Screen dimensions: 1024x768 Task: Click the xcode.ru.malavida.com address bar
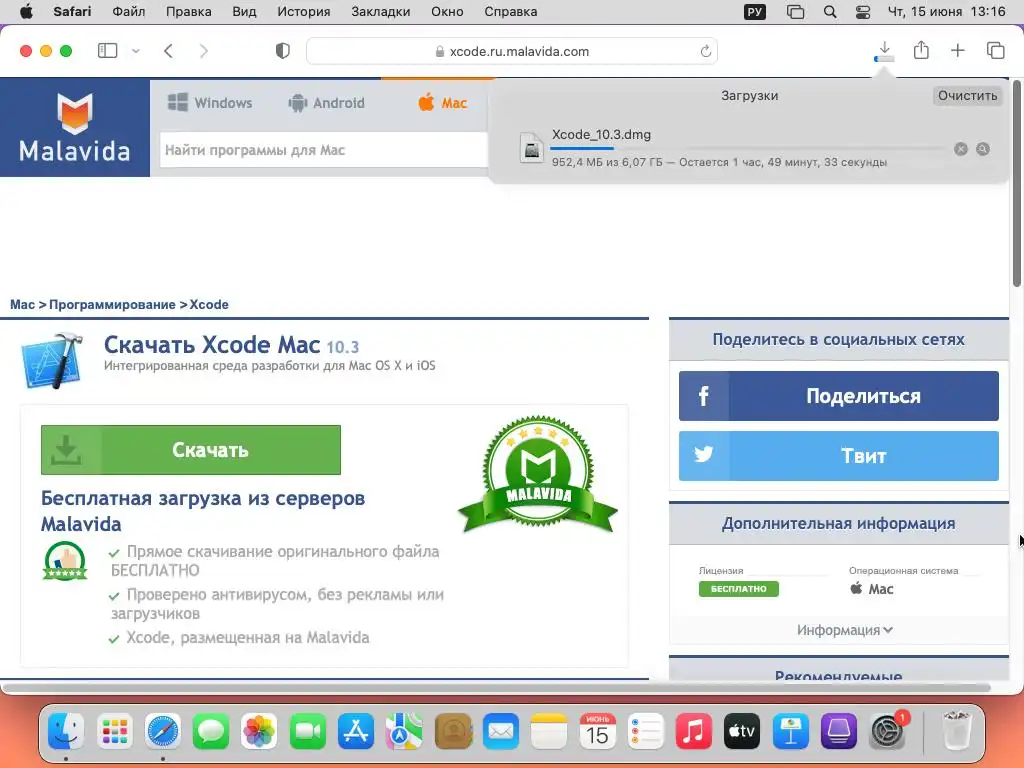point(512,51)
